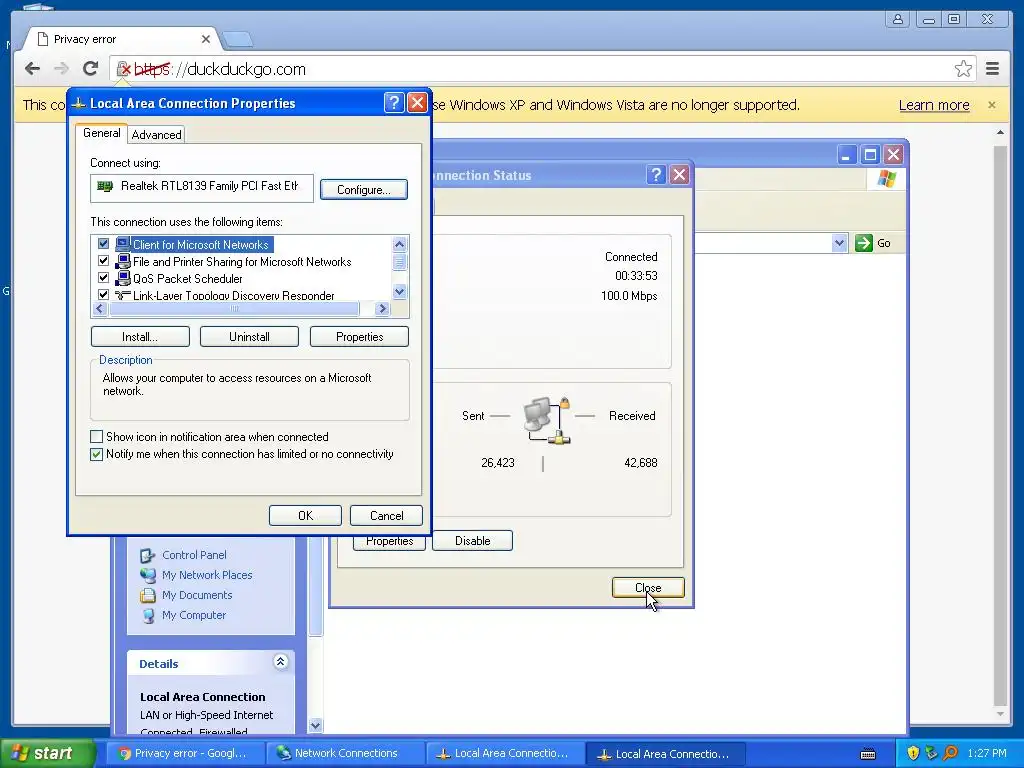Reload the duckduckgo.com page

90,69
